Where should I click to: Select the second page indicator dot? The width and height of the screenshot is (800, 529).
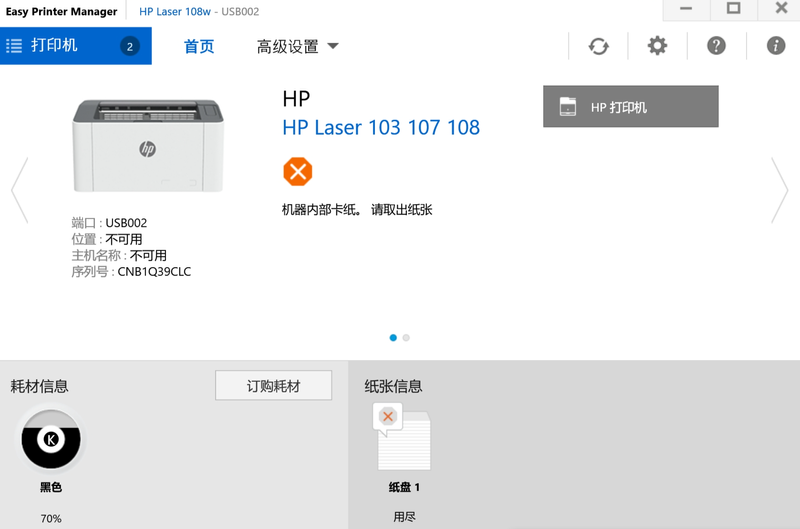[x=406, y=338]
